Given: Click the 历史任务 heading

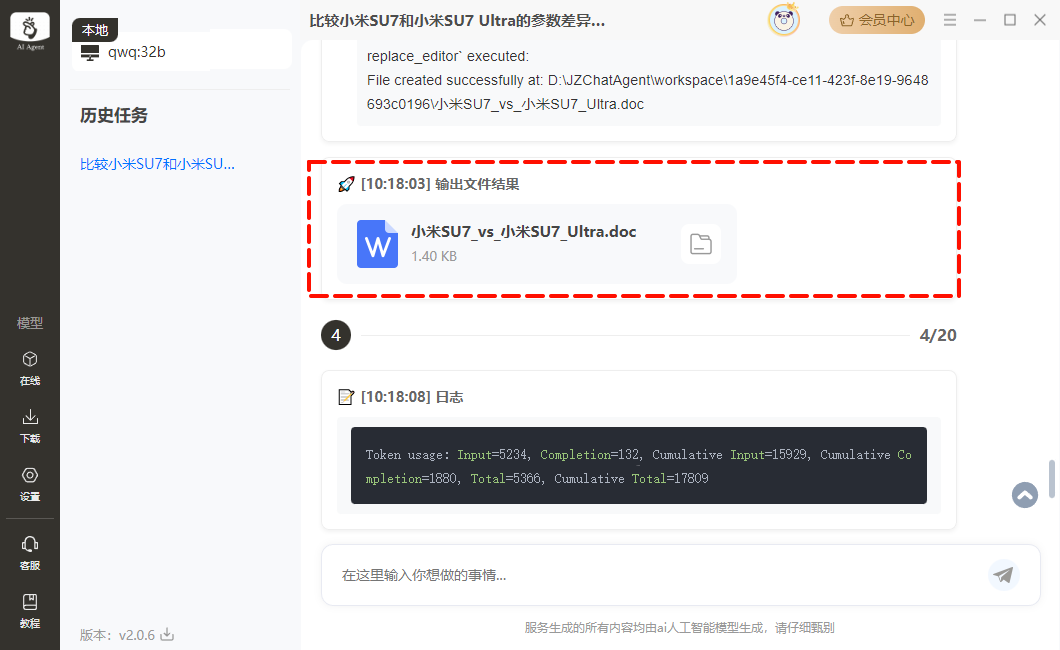Looking at the screenshot, I should (x=114, y=116).
